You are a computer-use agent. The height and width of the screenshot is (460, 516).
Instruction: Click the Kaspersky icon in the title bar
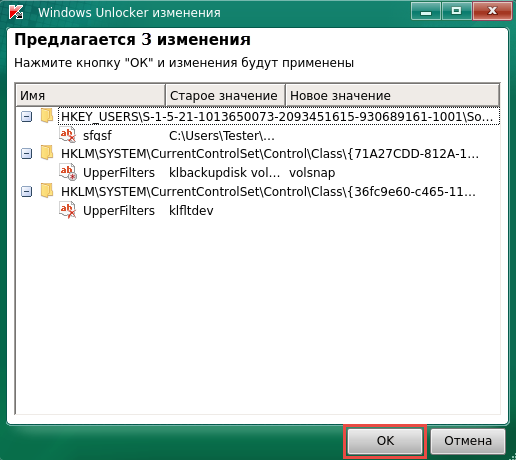[x=16, y=12]
